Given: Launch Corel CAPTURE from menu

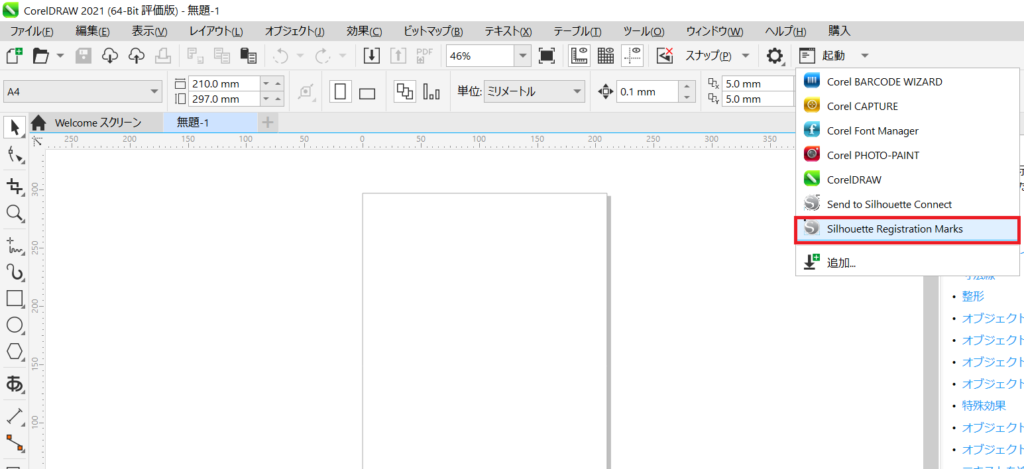Looking at the screenshot, I should [907, 106].
